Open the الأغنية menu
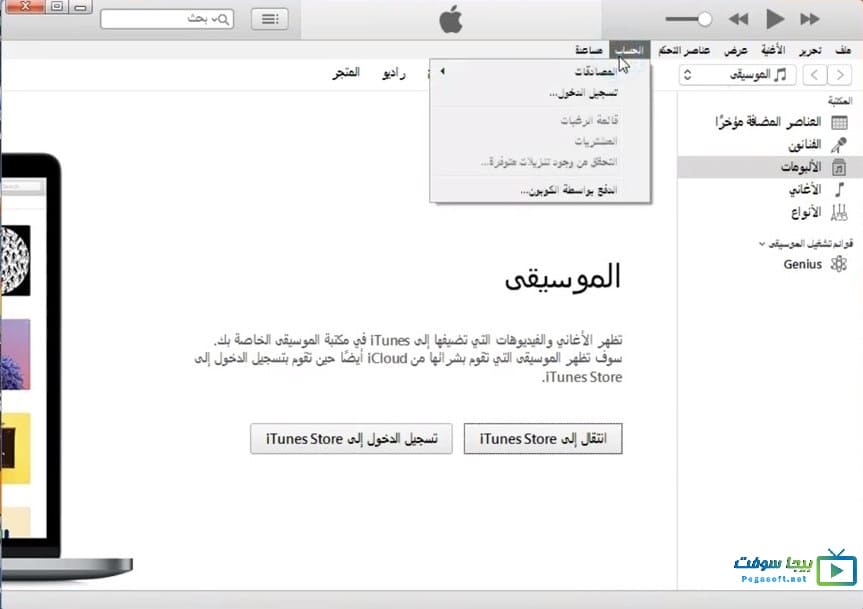The height and width of the screenshot is (609, 863). click(773, 50)
